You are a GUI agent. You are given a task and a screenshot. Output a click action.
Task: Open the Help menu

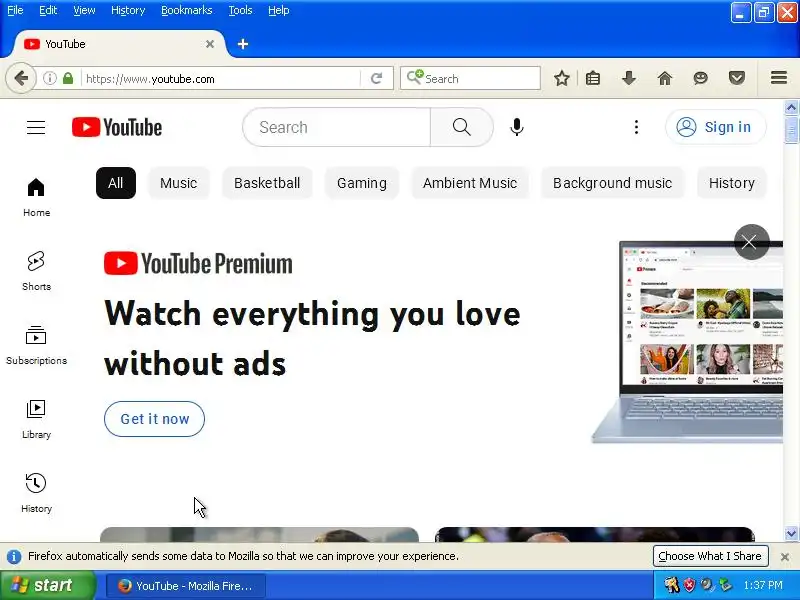(279, 10)
